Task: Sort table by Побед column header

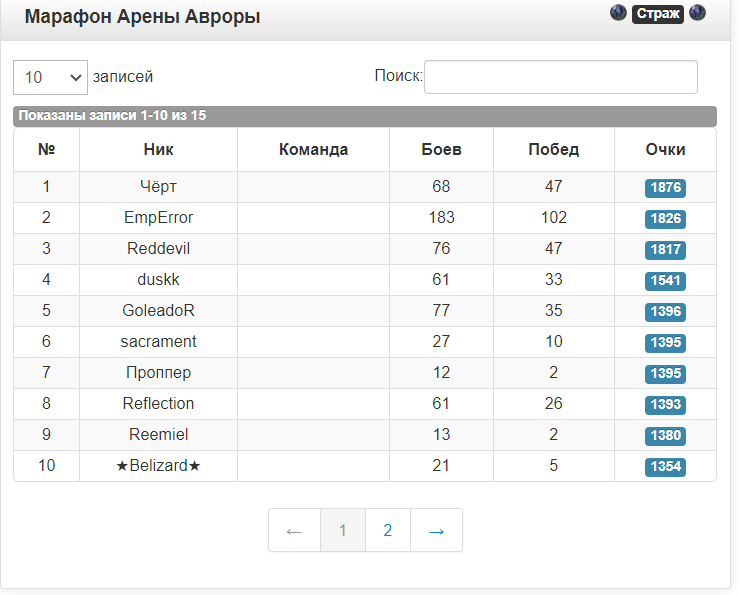Action: [x=553, y=150]
